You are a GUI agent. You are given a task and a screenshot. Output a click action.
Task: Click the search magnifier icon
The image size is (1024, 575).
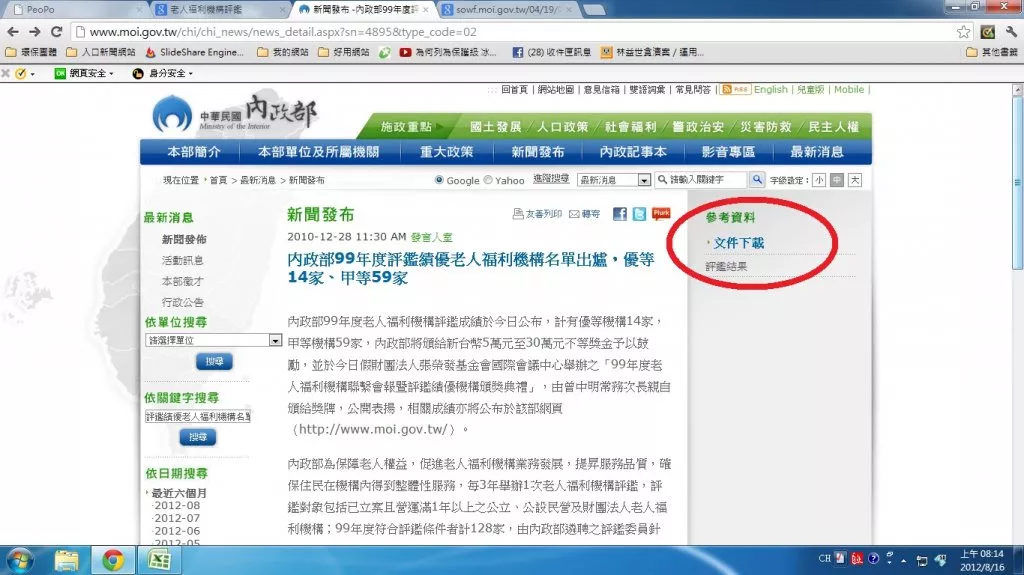click(662, 180)
